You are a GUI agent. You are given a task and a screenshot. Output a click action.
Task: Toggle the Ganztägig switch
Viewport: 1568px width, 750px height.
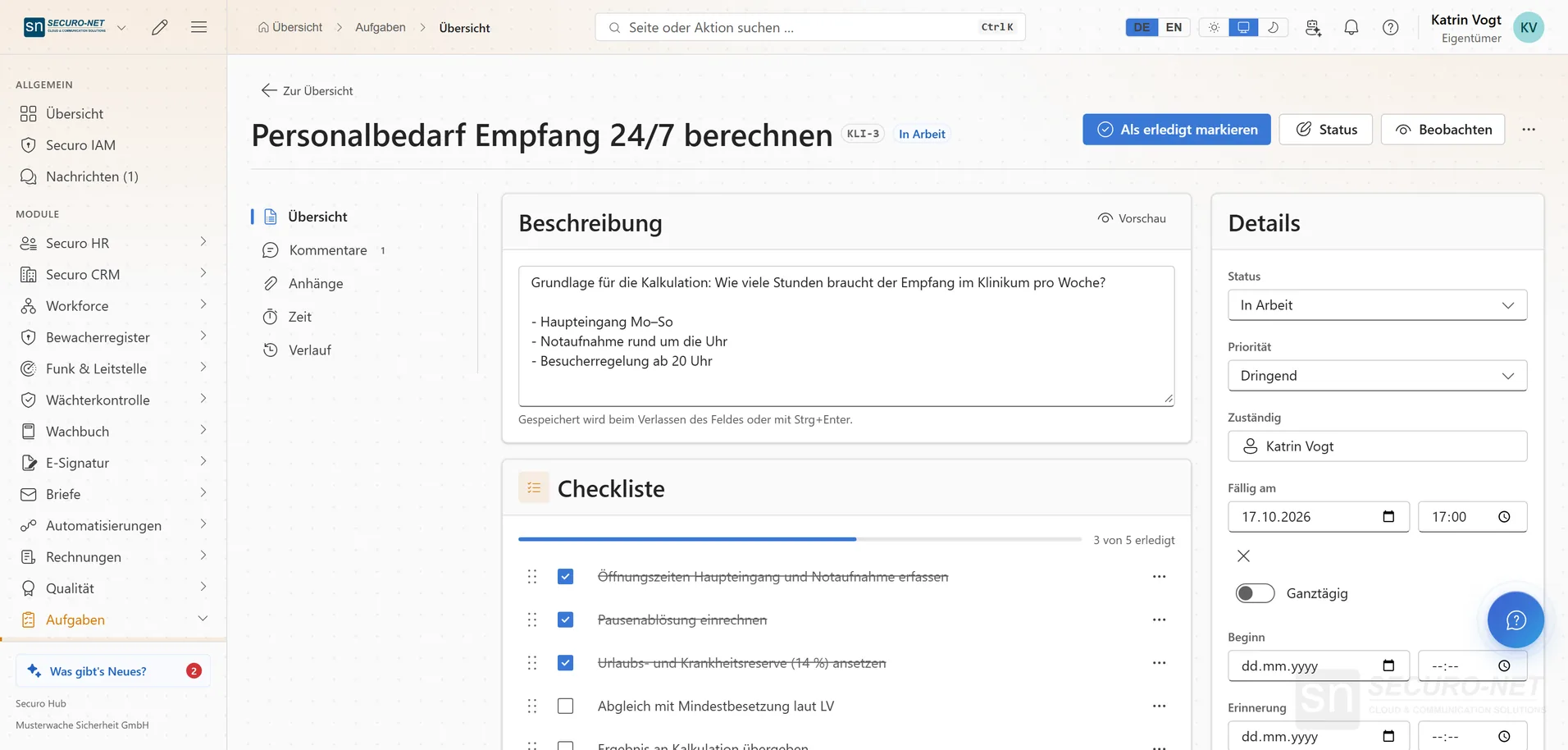[x=1256, y=593]
